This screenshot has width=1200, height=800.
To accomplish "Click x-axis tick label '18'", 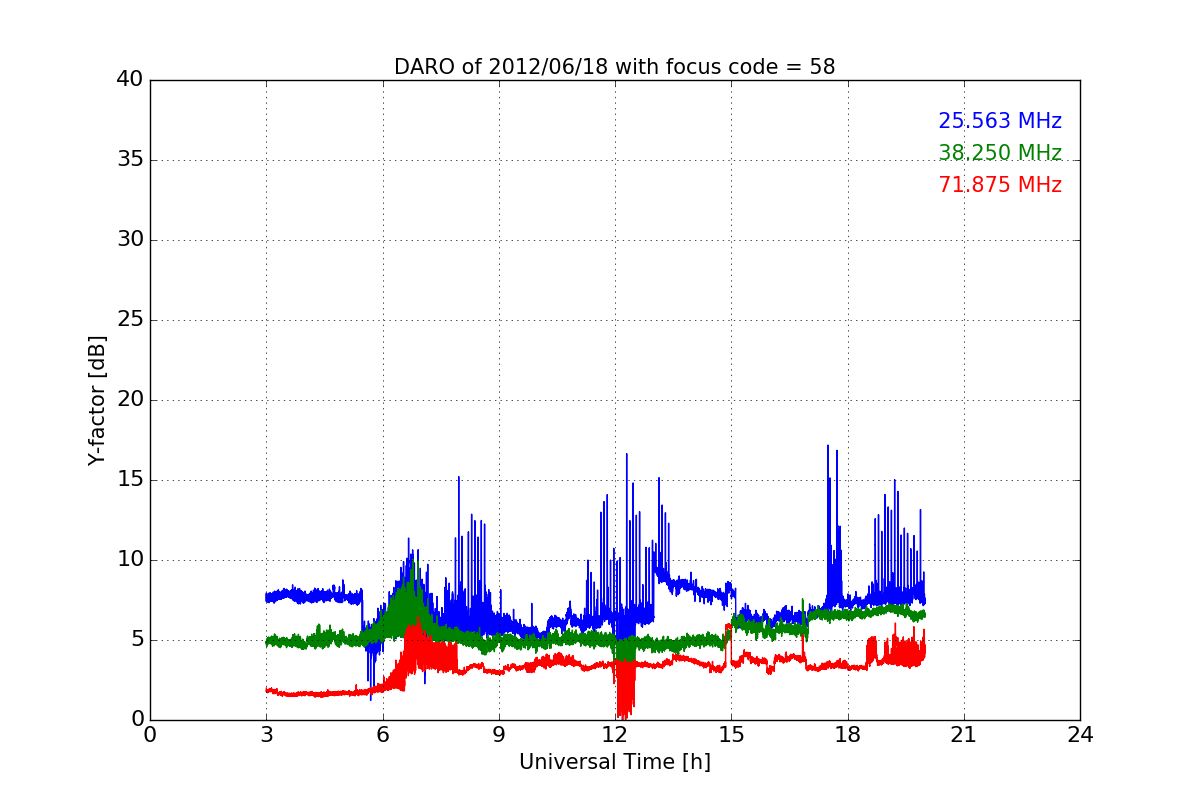I will 847,735.
